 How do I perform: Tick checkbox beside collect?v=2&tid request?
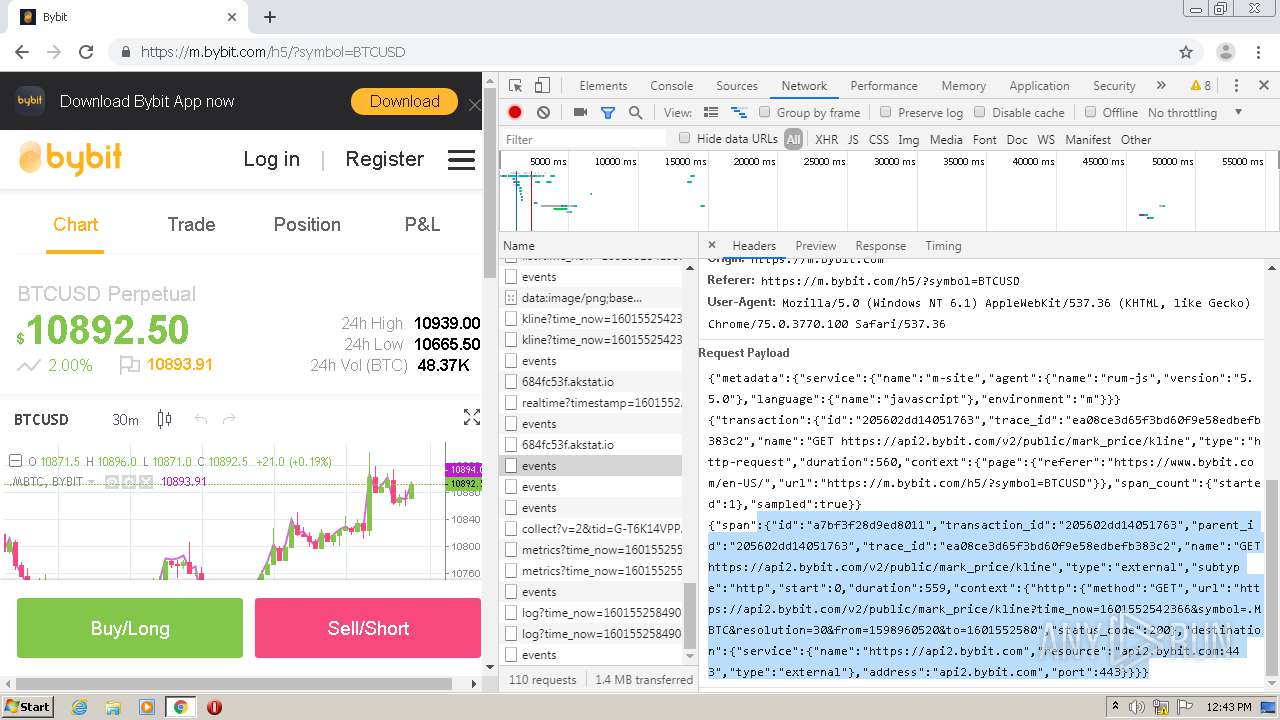click(x=511, y=529)
